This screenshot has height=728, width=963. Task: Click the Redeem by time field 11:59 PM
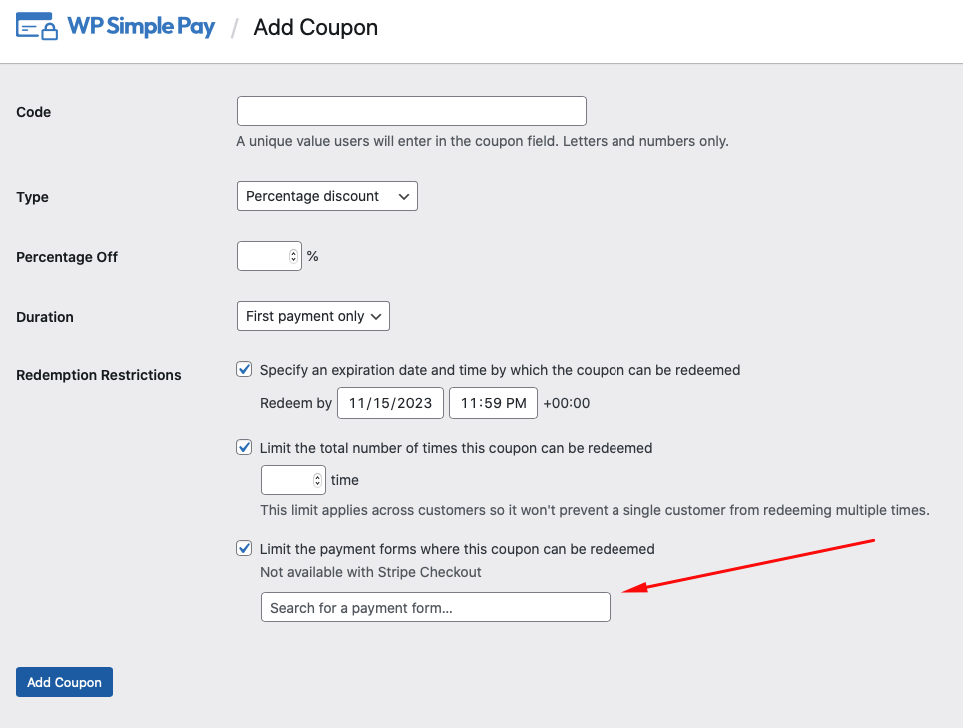tap(493, 403)
